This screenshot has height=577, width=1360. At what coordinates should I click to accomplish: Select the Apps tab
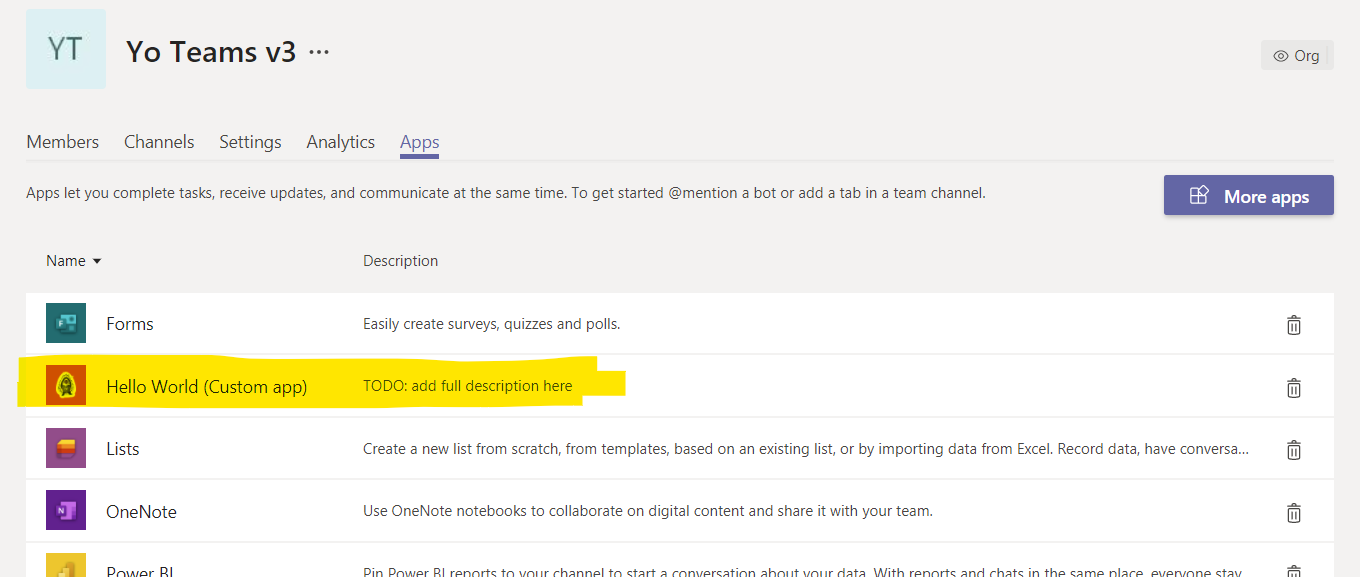(420, 142)
